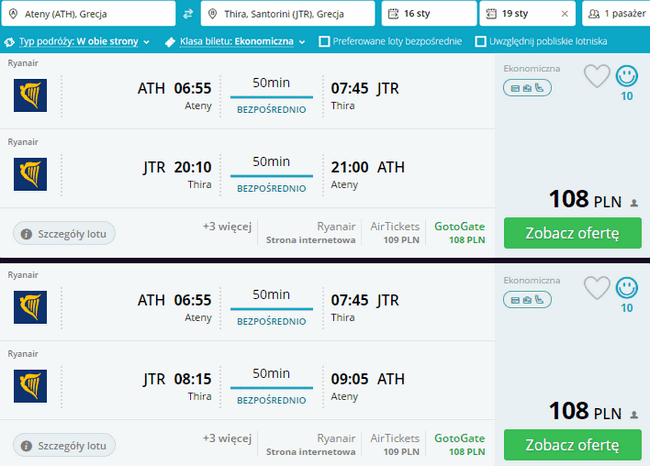The height and width of the screenshot is (466, 650).
Task: Open Szczegóły lotu for first offer
Action: (64, 234)
